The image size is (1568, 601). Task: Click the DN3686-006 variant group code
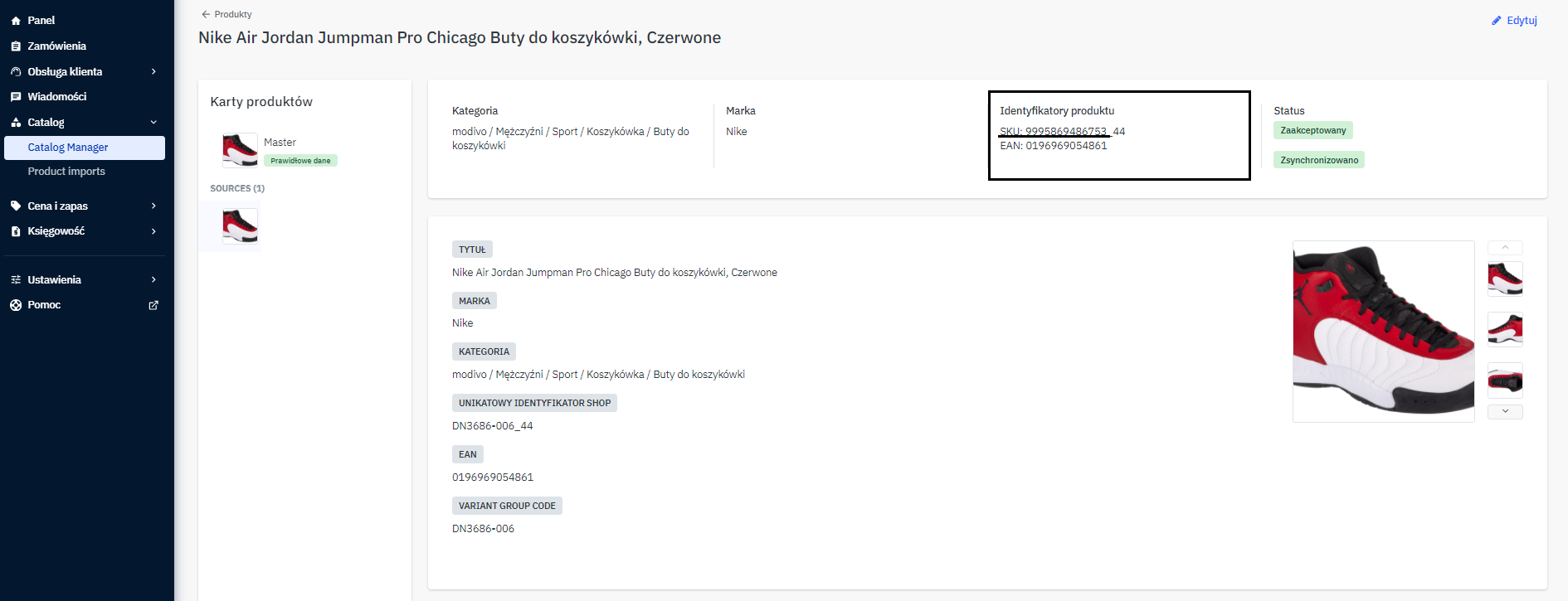pyautogui.click(x=483, y=529)
